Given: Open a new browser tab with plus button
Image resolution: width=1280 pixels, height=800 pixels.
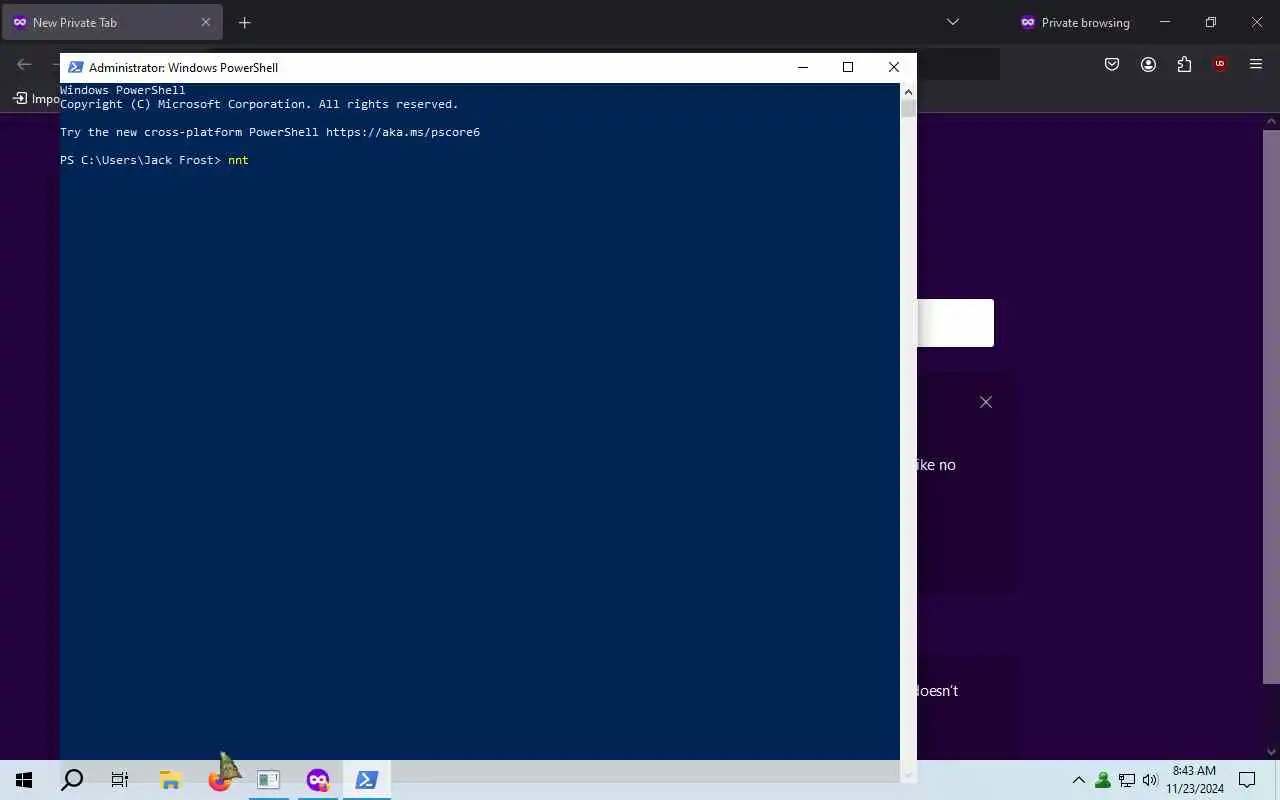Looking at the screenshot, I should 245,22.
